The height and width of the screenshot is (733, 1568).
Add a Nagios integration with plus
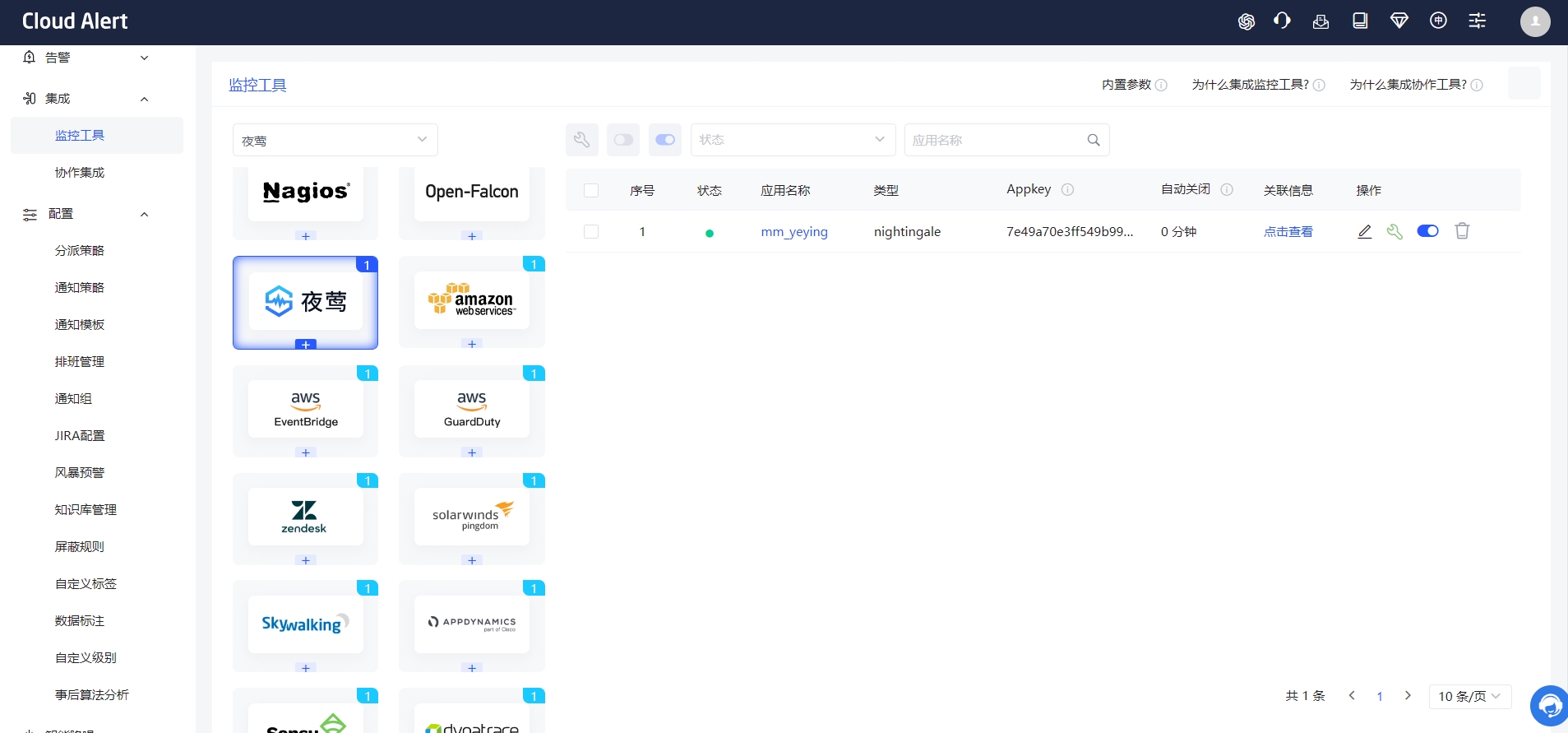click(x=306, y=236)
